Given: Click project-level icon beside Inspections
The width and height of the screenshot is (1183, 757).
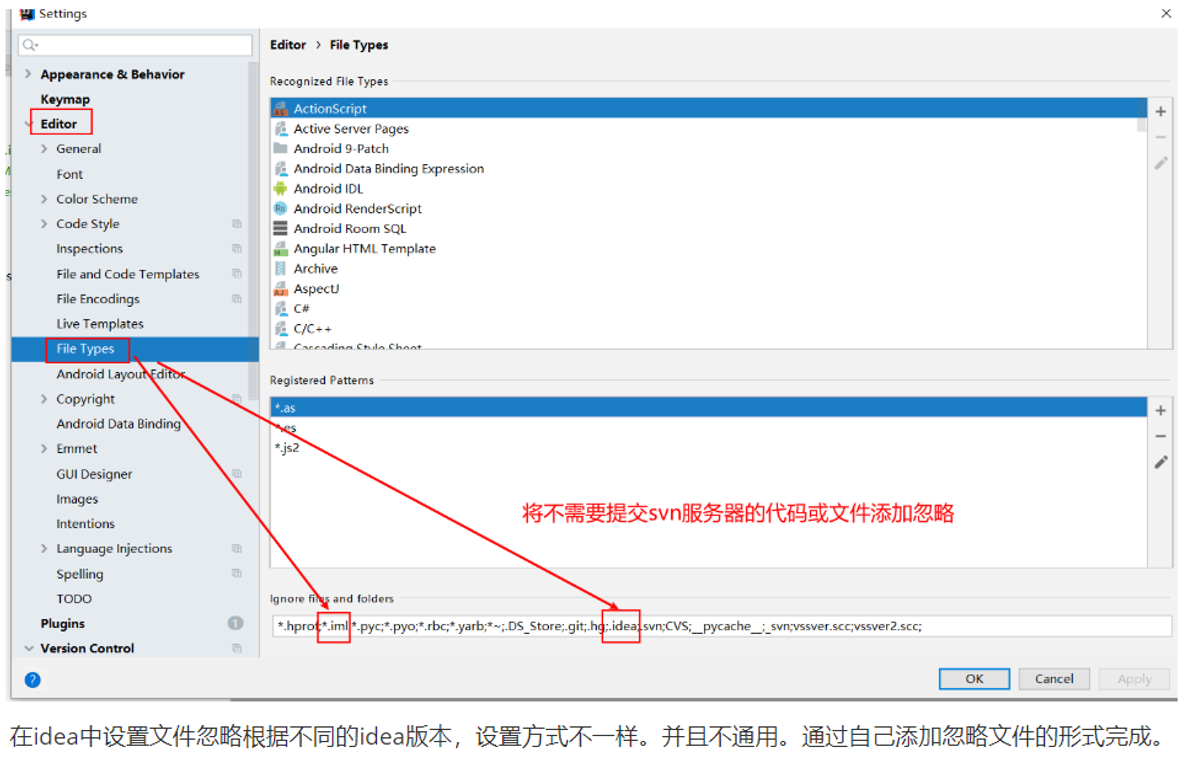Looking at the screenshot, I should pos(237,249).
